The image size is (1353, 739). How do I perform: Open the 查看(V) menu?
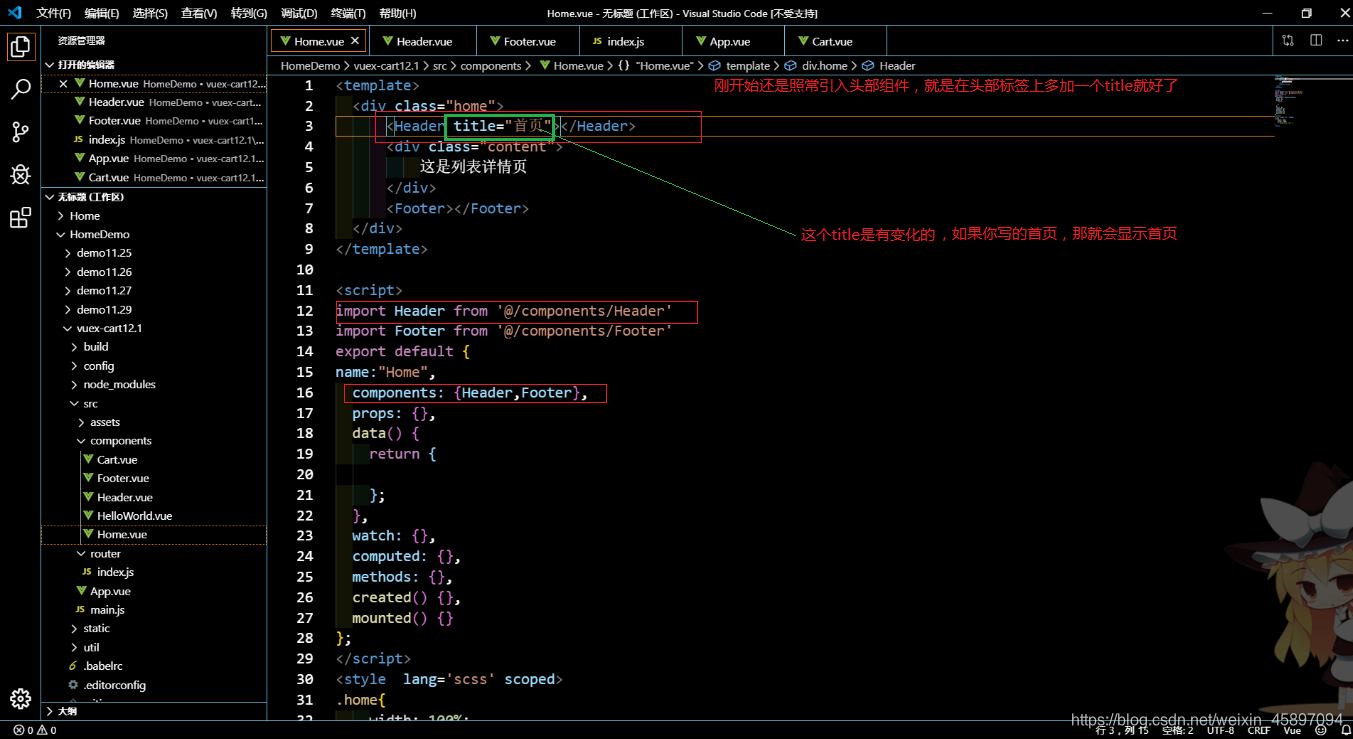(x=199, y=13)
